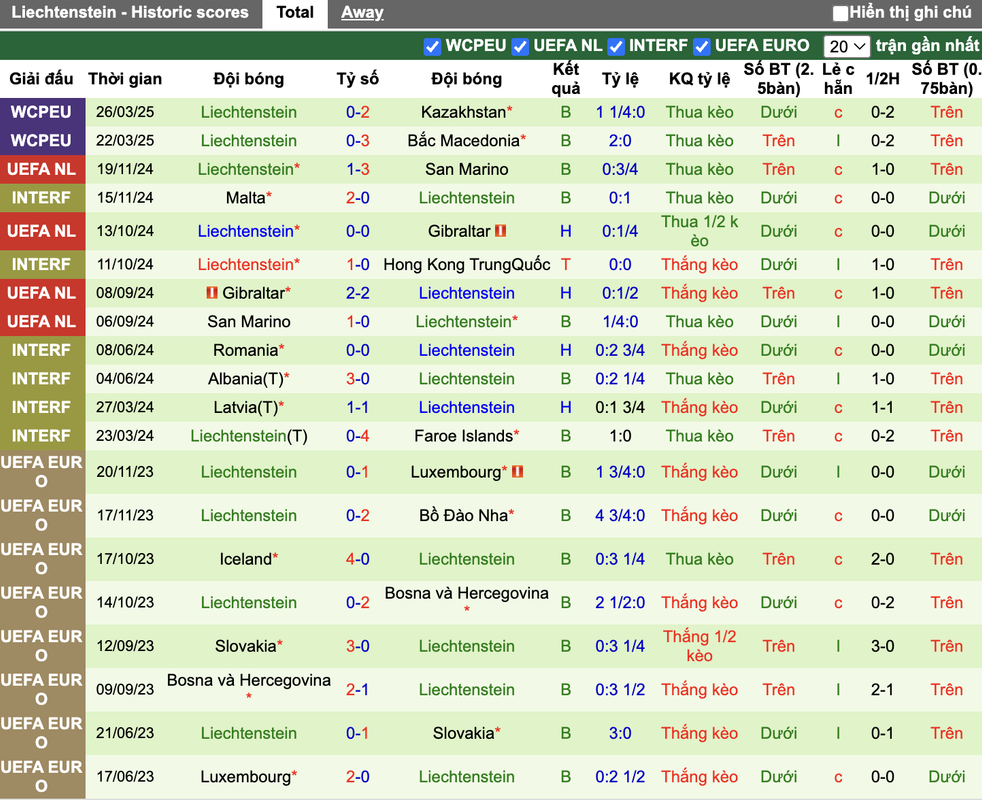This screenshot has width=982, height=800.
Task: Click the 0-4 score against Faroe Islands
Action: [358, 436]
